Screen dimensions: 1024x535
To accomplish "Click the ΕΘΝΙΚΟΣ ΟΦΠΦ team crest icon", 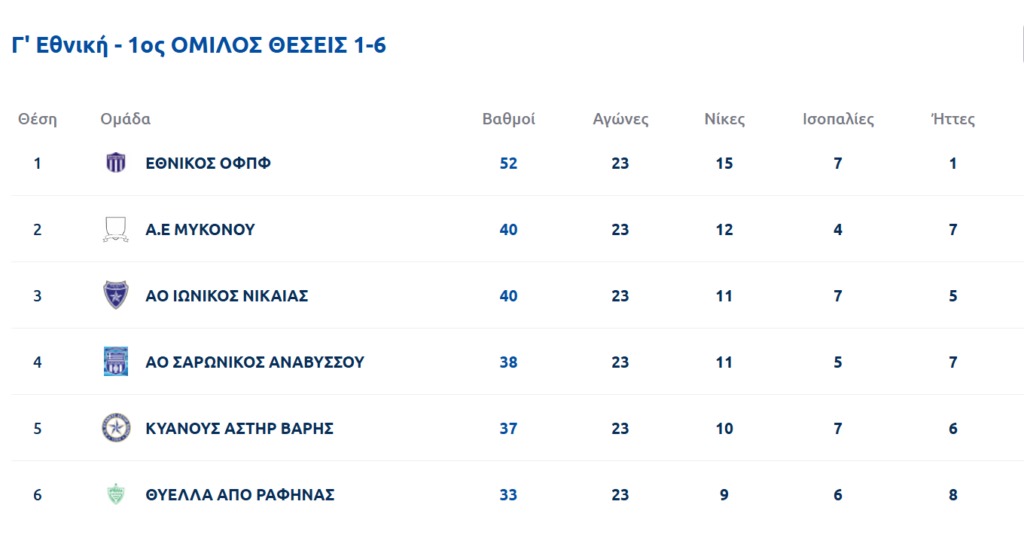I will [x=116, y=163].
